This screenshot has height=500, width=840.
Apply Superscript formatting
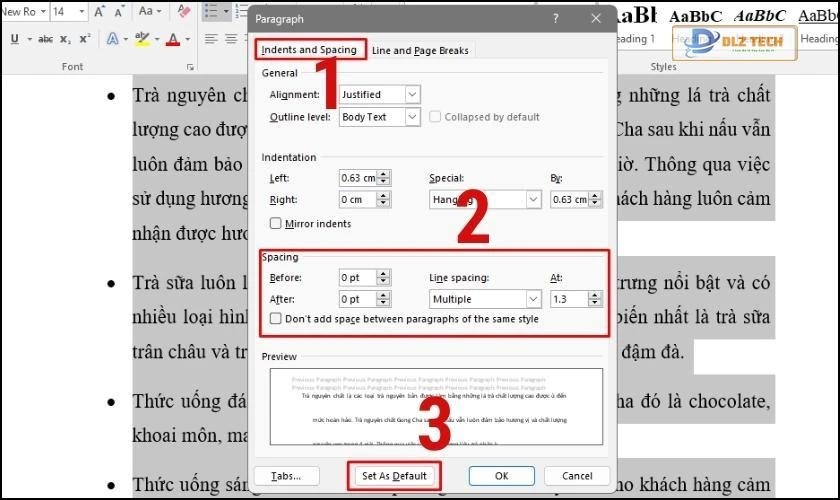pyautogui.click(x=85, y=39)
